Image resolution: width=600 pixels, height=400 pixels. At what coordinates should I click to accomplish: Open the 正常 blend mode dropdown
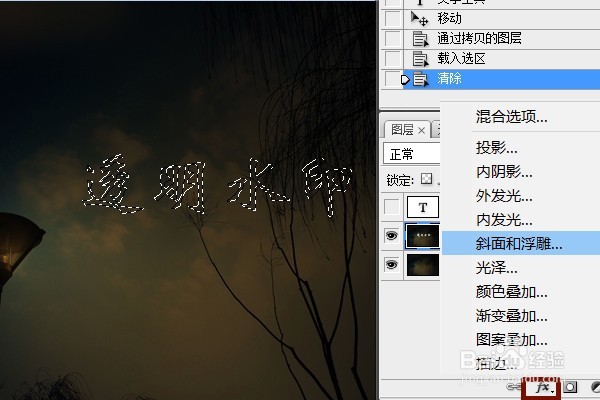click(412, 154)
